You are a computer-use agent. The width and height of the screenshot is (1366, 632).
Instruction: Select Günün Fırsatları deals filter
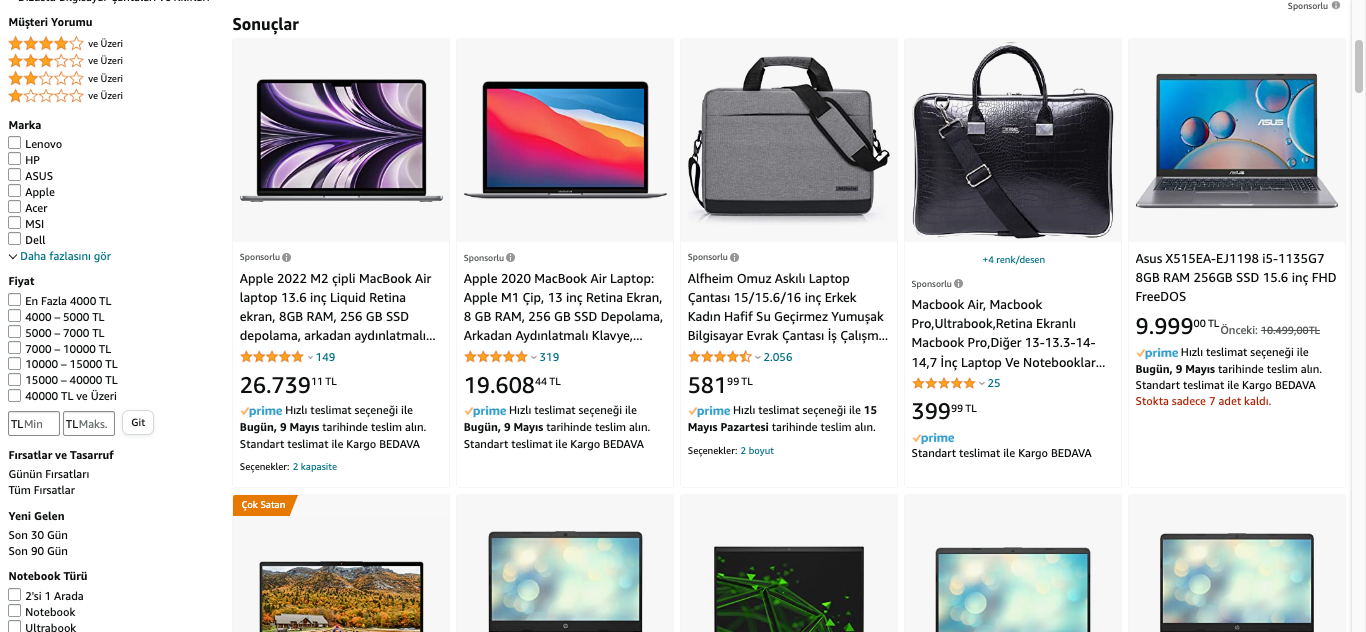[x=49, y=474]
